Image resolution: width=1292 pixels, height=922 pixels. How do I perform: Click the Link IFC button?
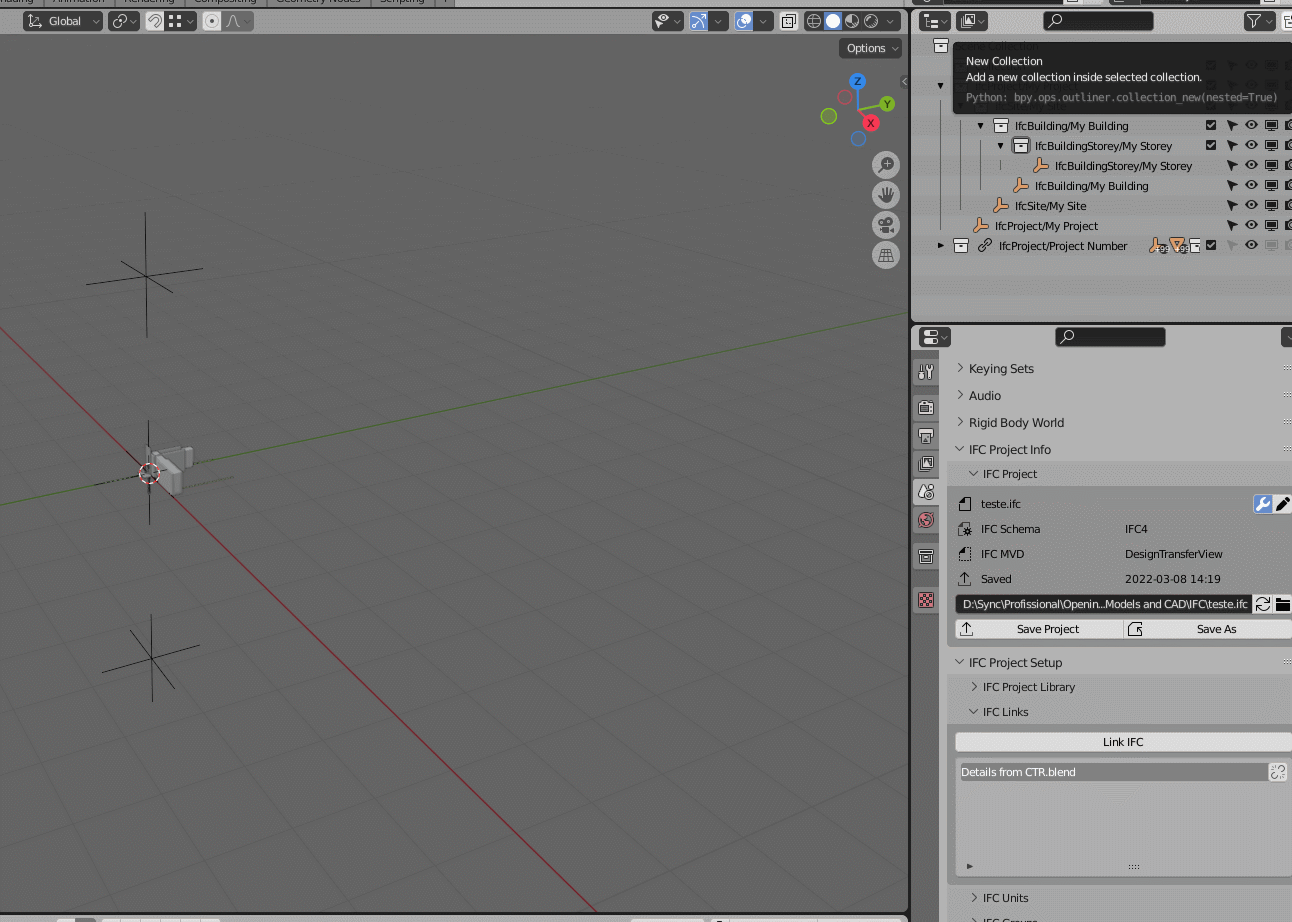(1122, 741)
